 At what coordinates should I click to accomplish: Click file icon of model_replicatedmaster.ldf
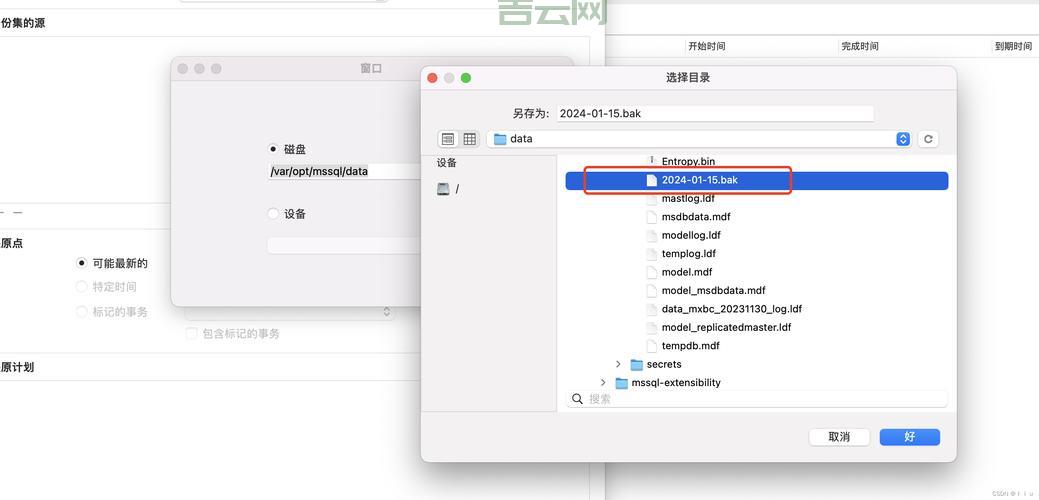[x=652, y=327]
